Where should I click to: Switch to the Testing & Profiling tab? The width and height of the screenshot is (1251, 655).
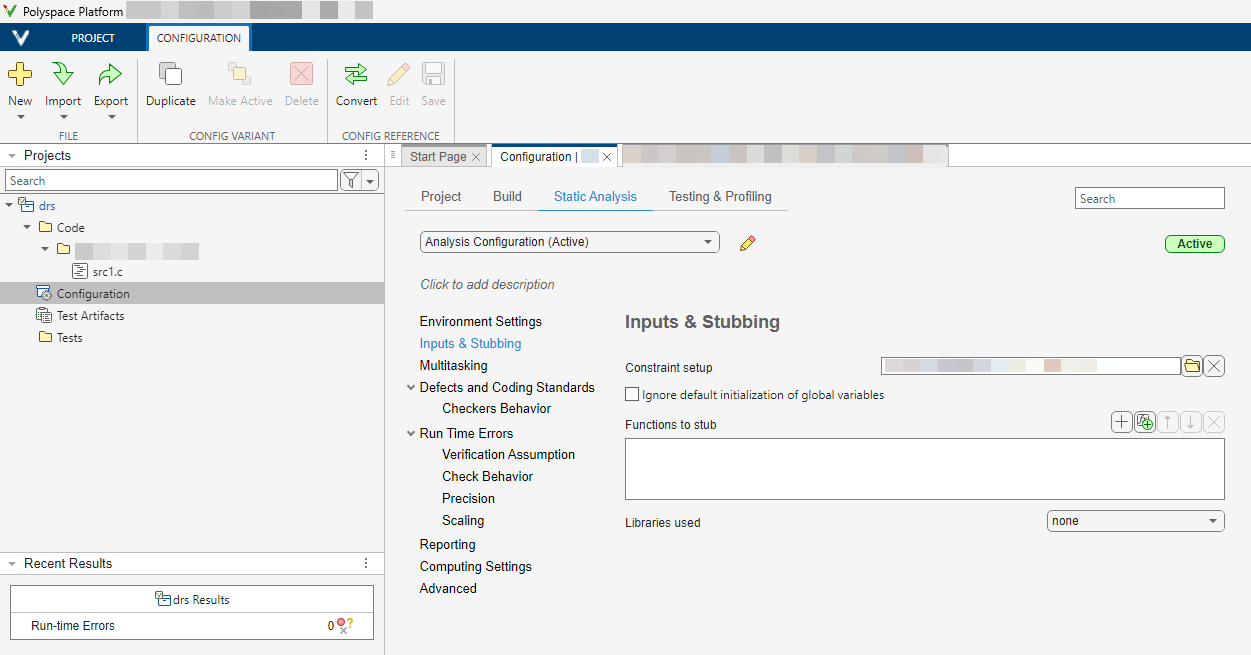point(720,197)
